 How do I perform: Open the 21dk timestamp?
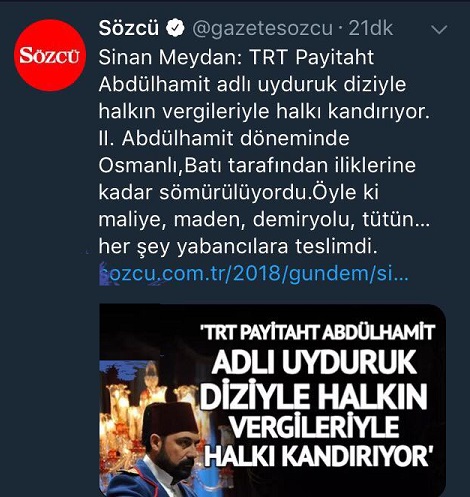[371, 28]
